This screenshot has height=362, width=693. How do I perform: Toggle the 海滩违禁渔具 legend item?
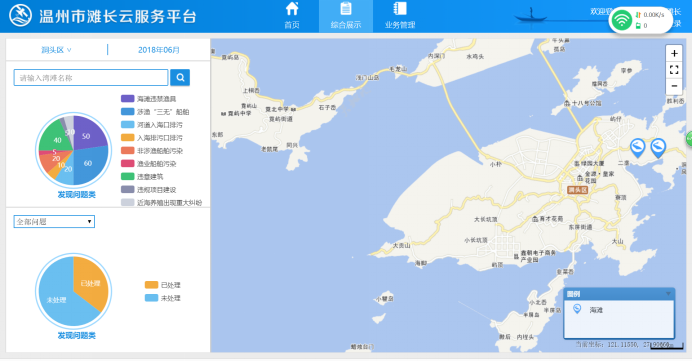[148, 99]
